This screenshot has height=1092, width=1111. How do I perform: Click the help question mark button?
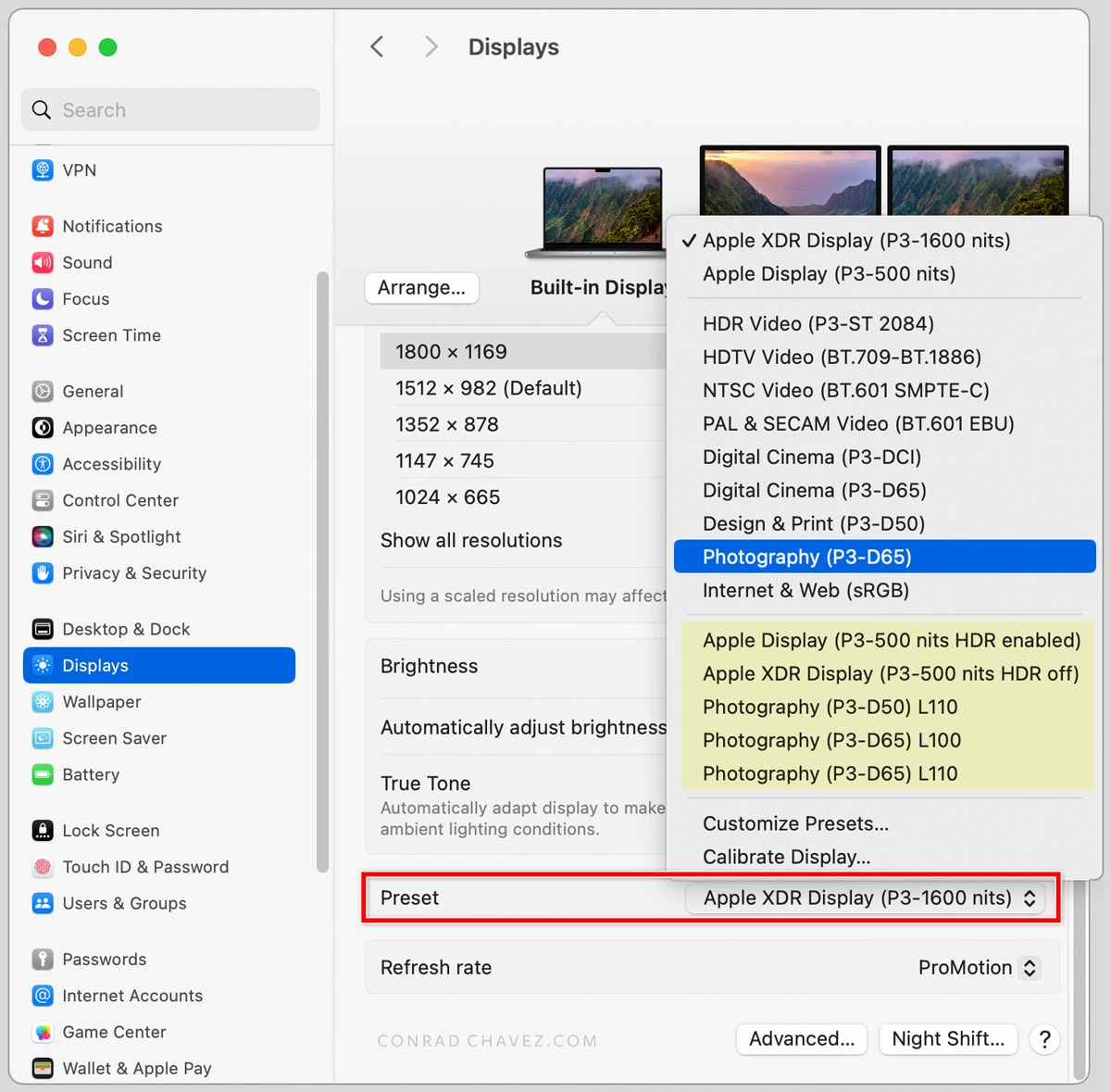(1044, 1039)
